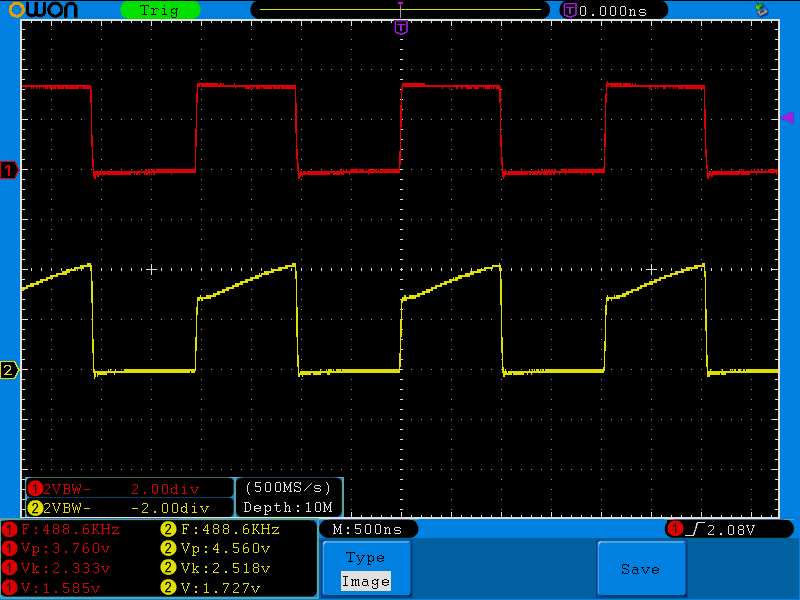Screen dimensions: 800x600
Task: Click channel 1 Vk:2.333v measurement
Action: point(57,568)
